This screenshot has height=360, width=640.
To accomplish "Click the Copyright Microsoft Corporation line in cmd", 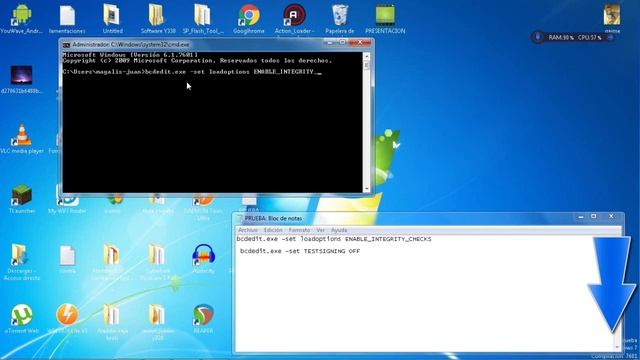I will [x=197, y=60].
